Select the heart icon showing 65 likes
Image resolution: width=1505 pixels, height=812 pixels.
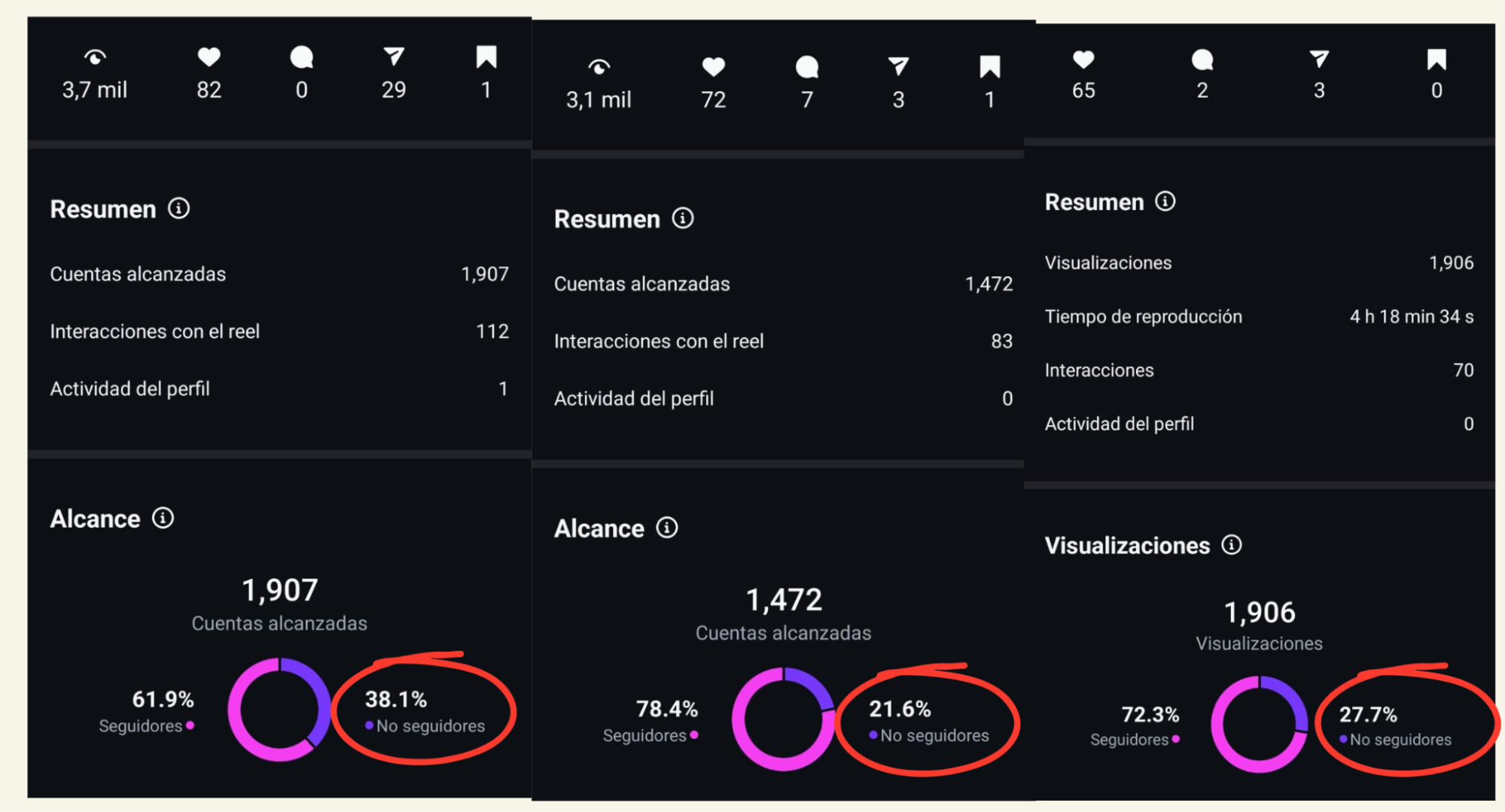pyautogui.click(x=1083, y=60)
